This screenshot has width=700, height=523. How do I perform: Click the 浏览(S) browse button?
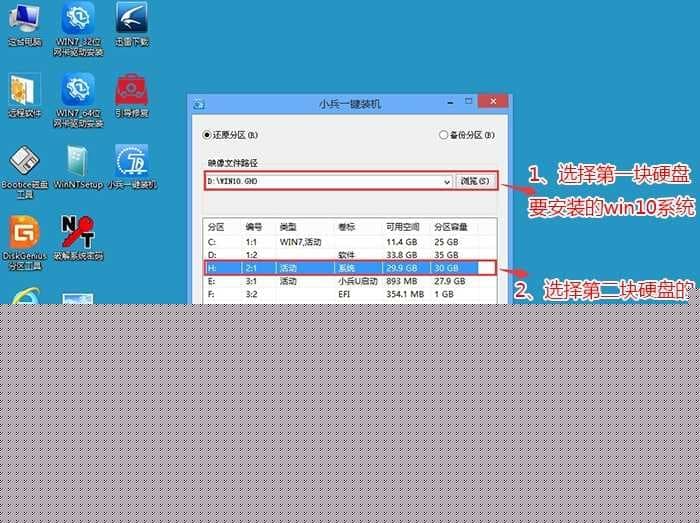pyautogui.click(x=475, y=181)
